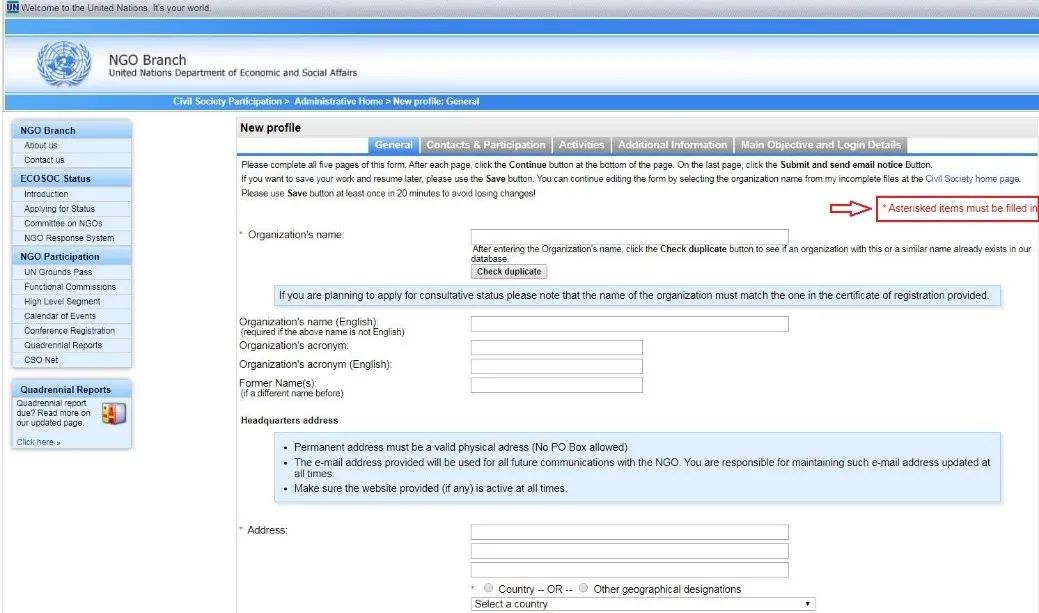
Task: Click the Quadrennial Reports box header
Action: 72,390
